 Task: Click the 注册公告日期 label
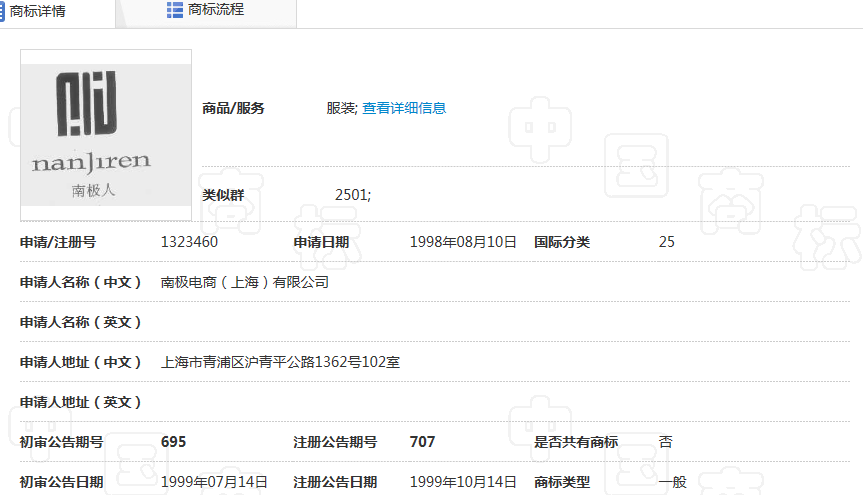pos(335,482)
